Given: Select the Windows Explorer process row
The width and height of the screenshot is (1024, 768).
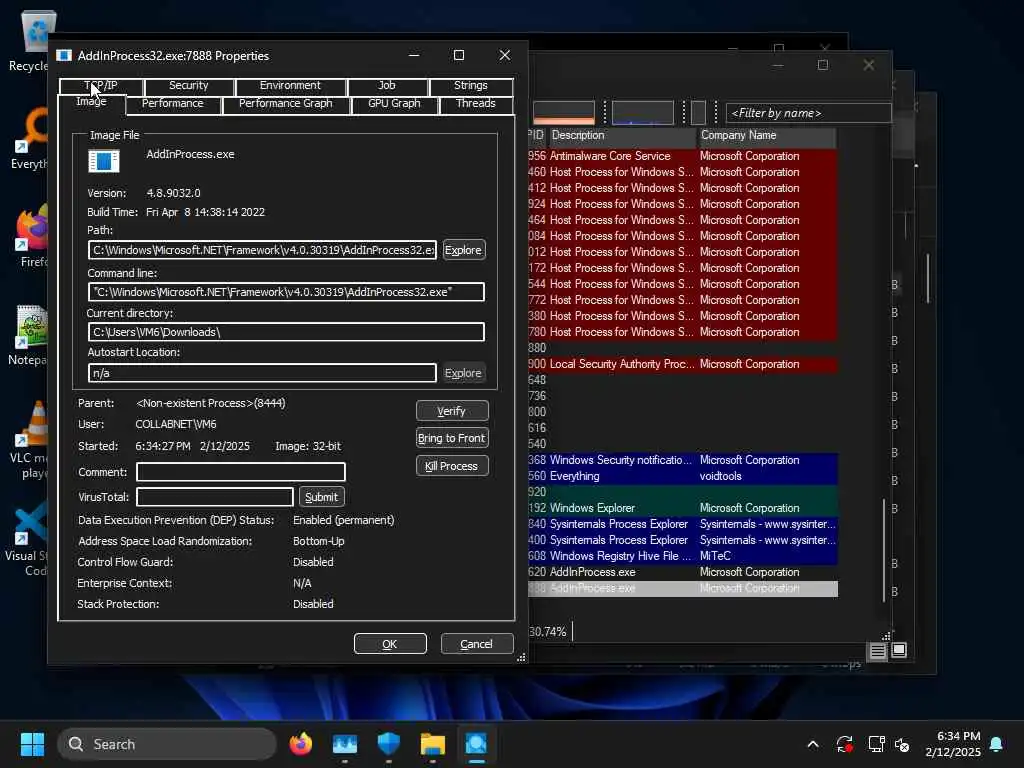Looking at the screenshot, I should (682, 508).
